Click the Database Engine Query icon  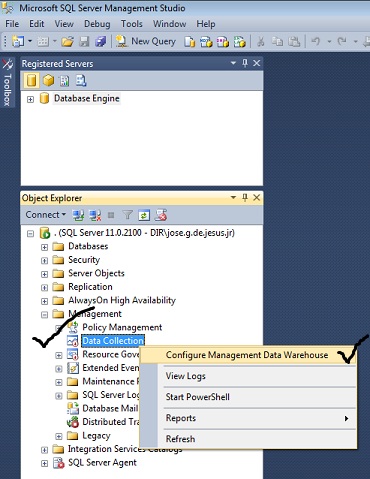coord(190,42)
